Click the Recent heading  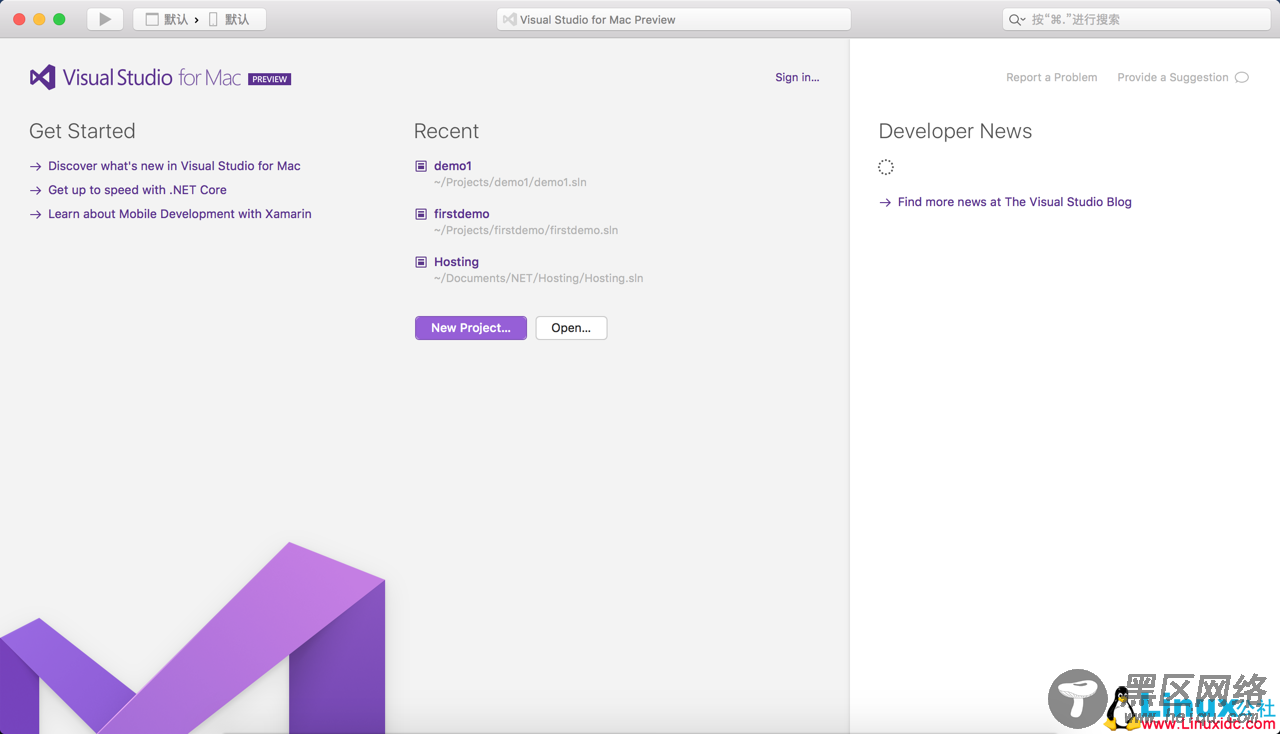point(446,131)
